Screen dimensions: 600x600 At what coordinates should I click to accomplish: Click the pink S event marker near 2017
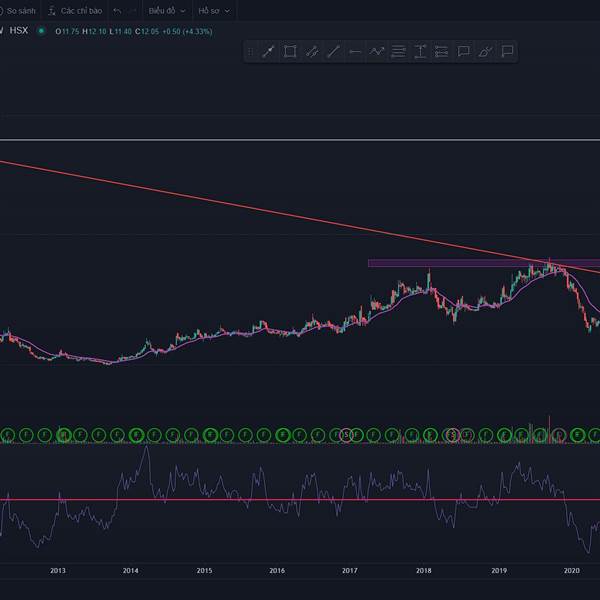[346, 435]
